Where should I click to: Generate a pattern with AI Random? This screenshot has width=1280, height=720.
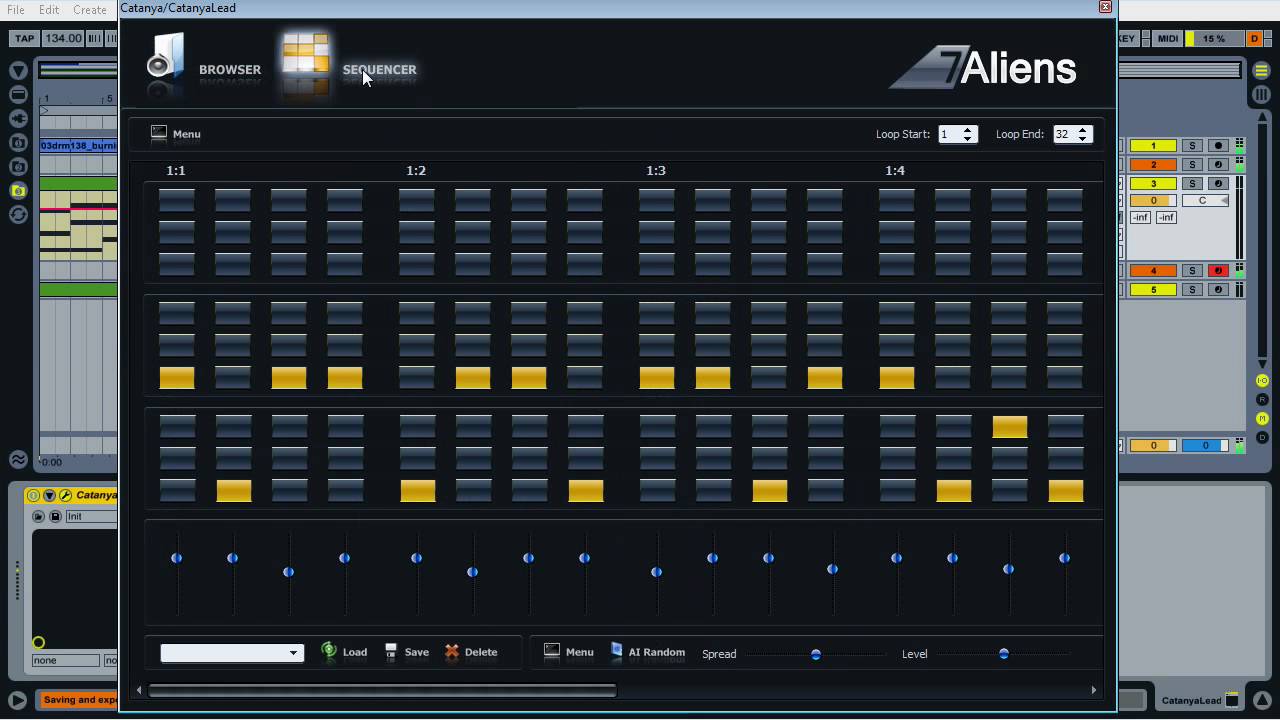coord(647,652)
